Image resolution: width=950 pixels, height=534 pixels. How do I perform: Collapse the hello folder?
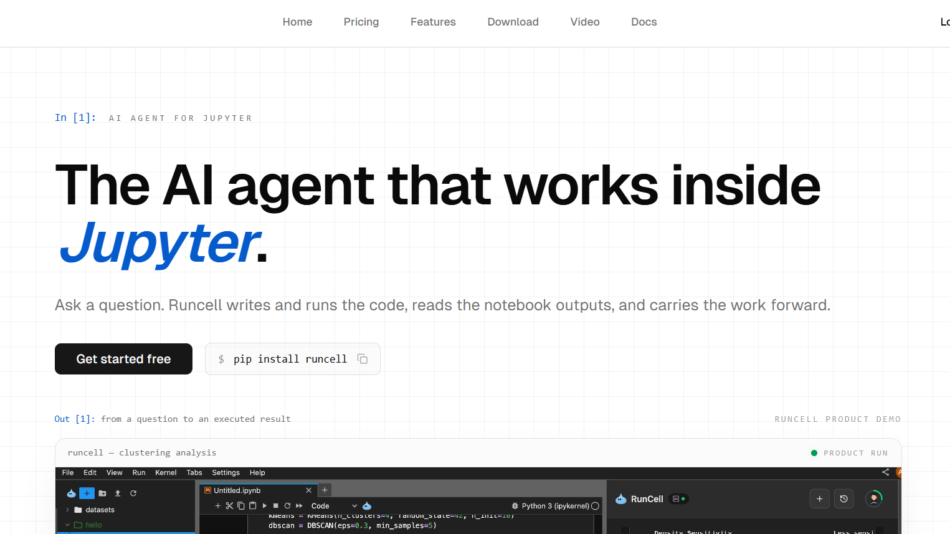coord(67,525)
